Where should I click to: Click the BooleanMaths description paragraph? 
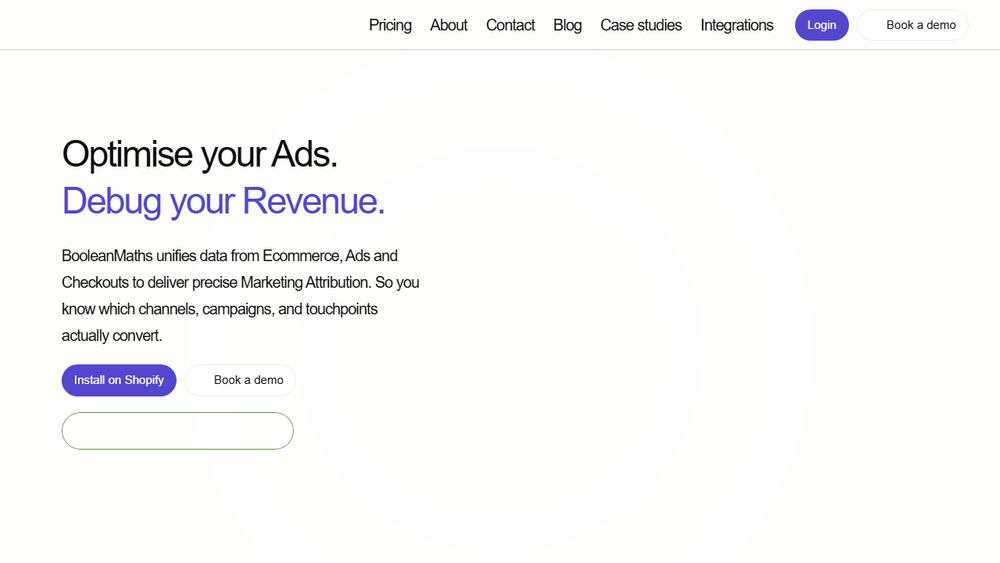240,295
